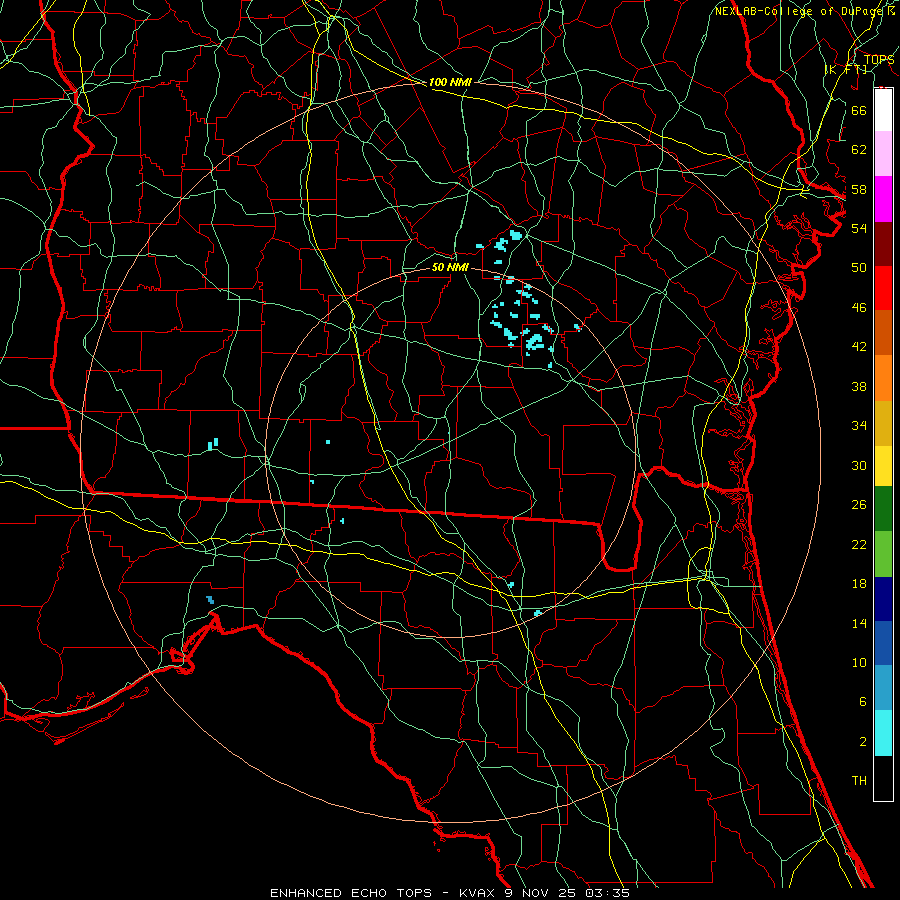The height and width of the screenshot is (900, 900).
Task: Click the light pink legend swatch
Action: tap(883, 153)
